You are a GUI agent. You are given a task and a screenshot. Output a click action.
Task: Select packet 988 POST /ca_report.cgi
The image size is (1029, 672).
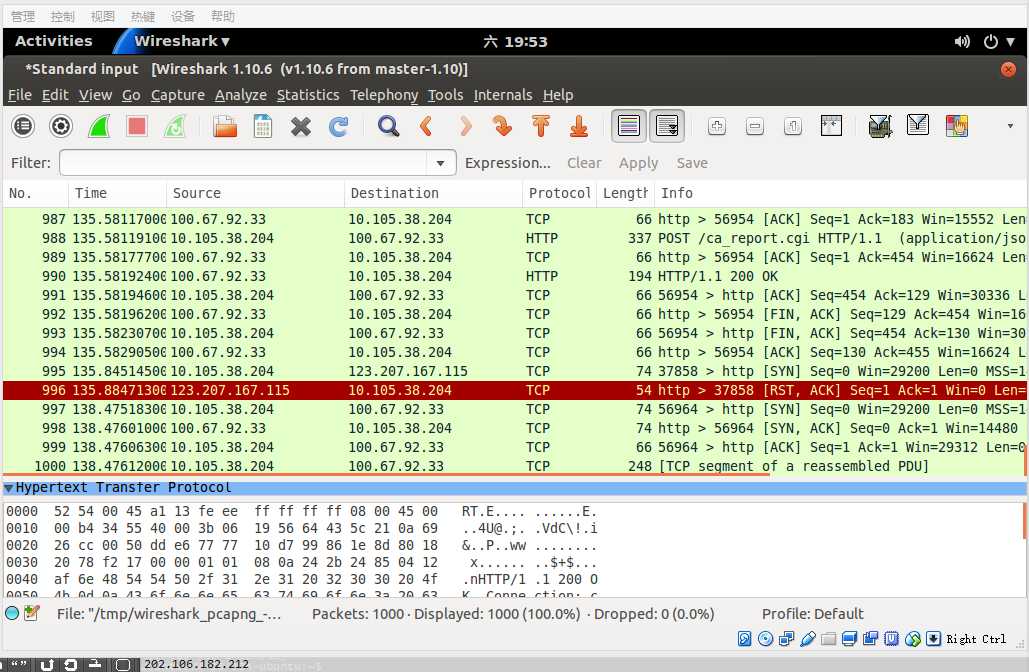tap(514, 238)
